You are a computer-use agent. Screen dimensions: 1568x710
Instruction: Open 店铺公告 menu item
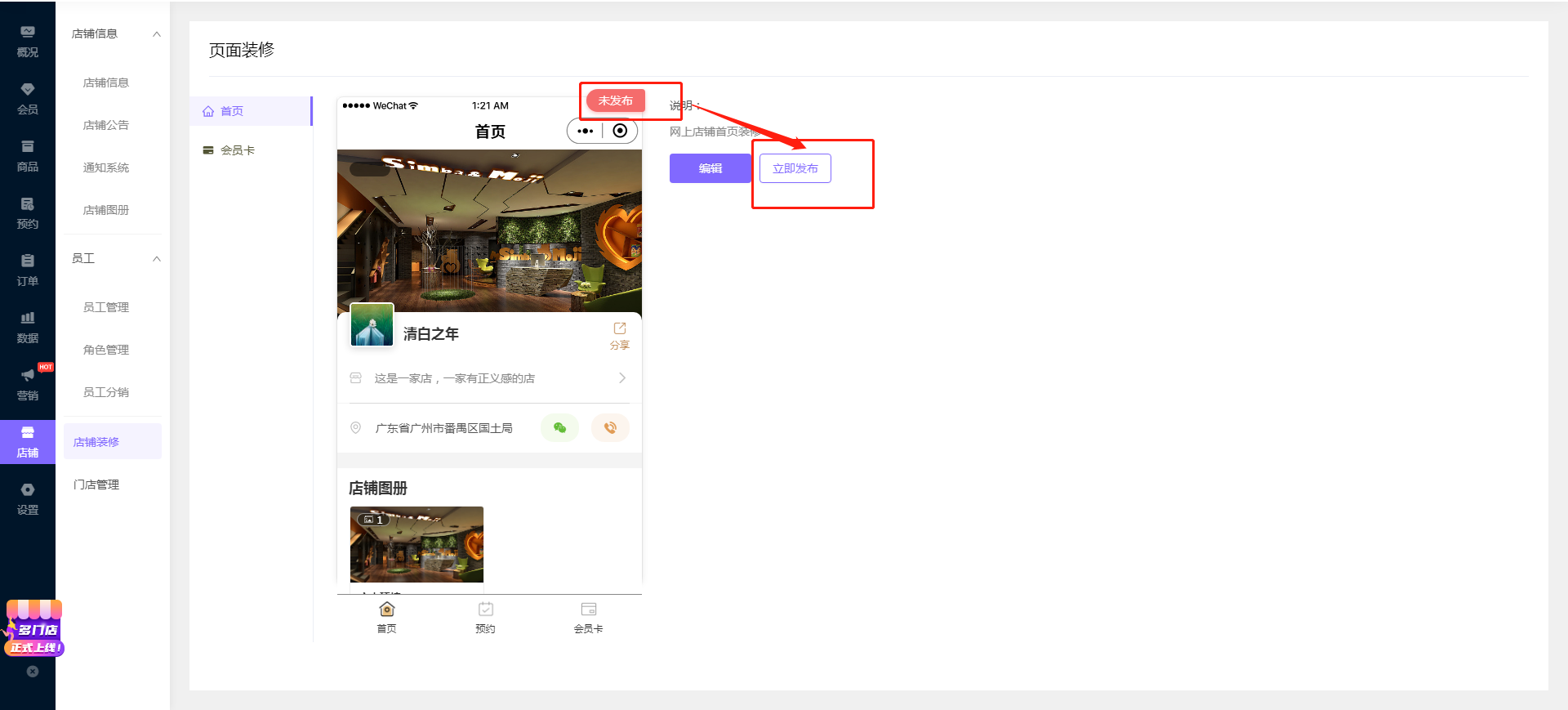106,125
